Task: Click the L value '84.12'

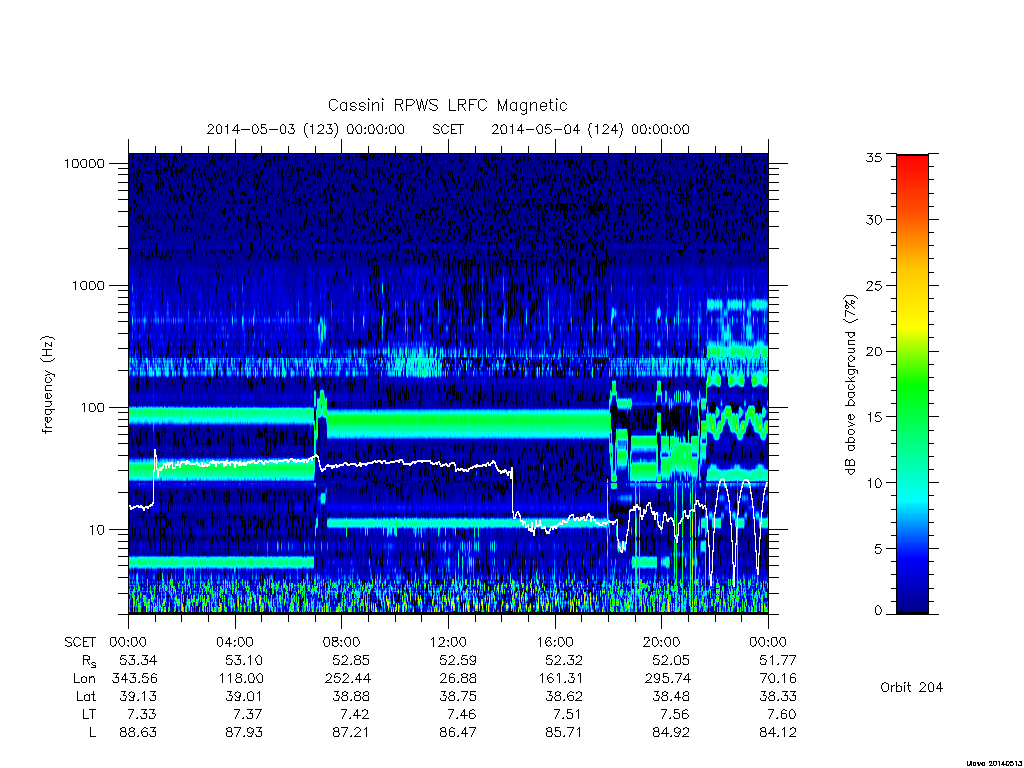Action: [777, 732]
